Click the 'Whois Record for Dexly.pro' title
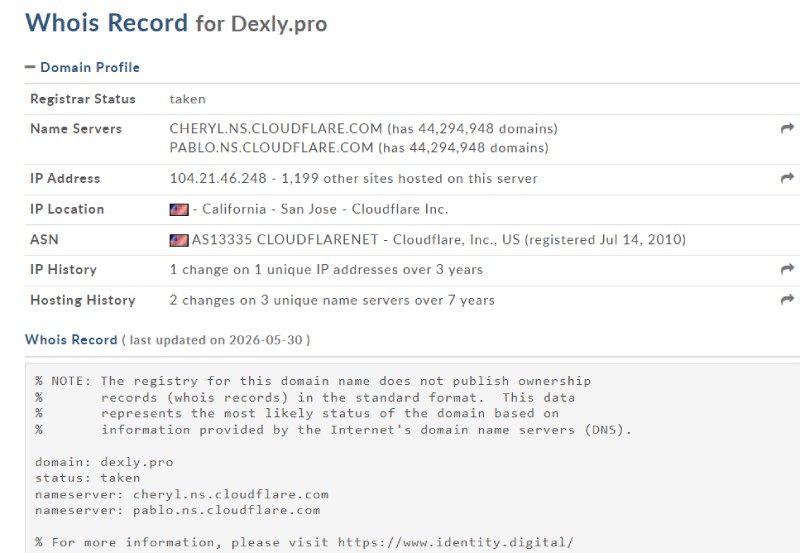The image size is (800, 553). coord(176,23)
